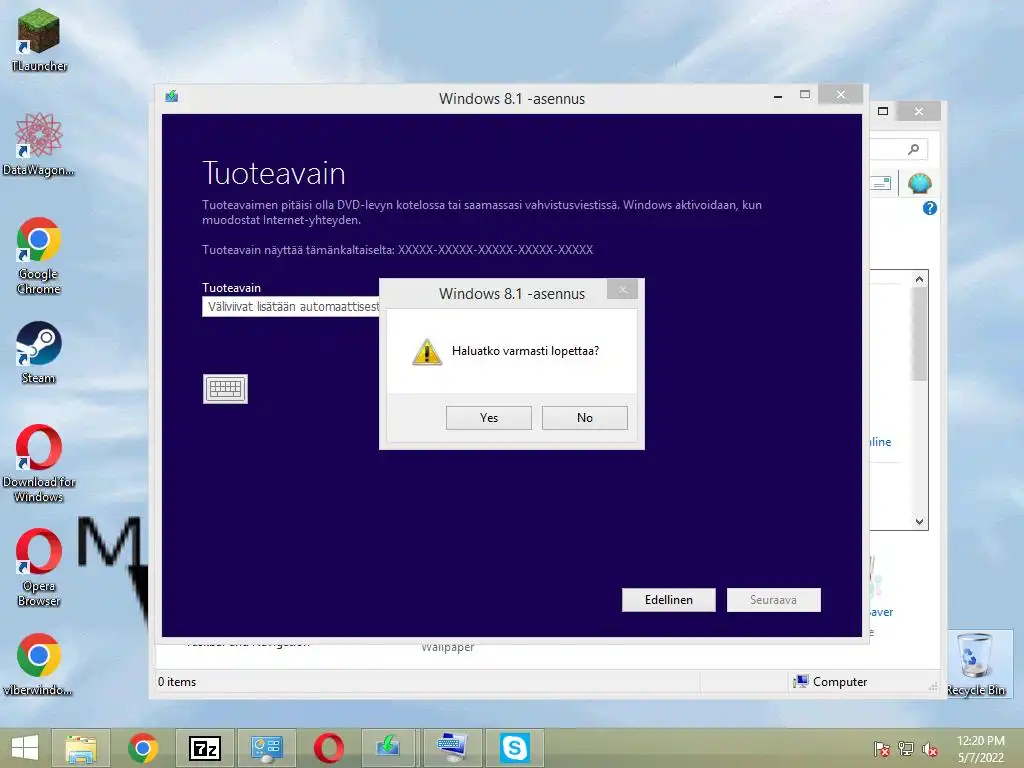Click the warning icon in the dialog

tap(427, 352)
